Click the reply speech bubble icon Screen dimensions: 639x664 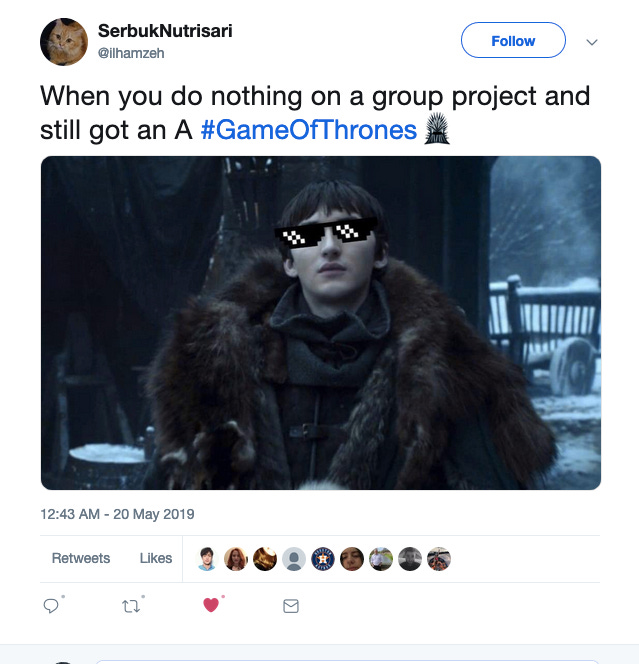[x=51, y=606]
